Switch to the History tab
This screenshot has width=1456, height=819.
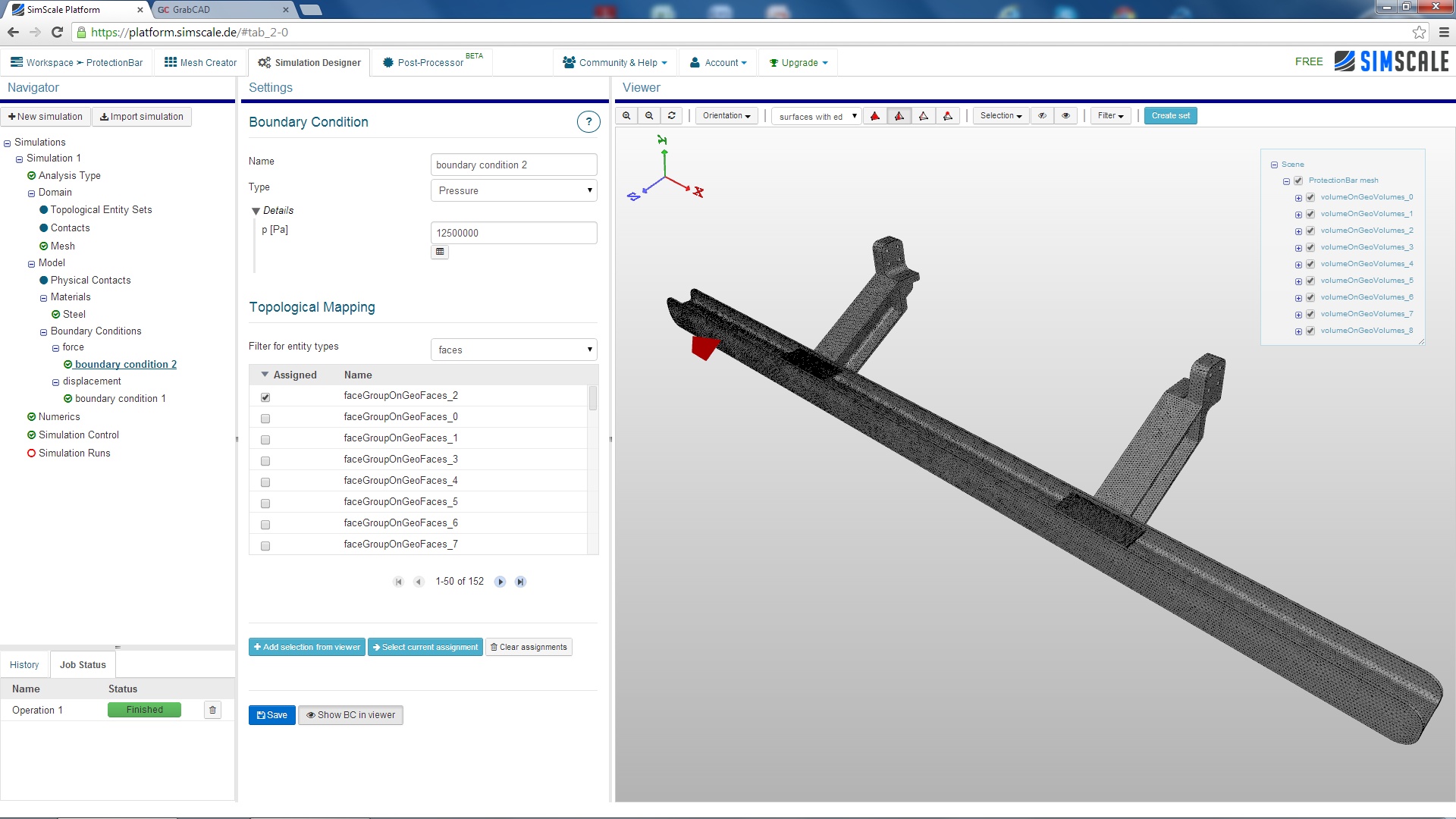(x=24, y=665)
